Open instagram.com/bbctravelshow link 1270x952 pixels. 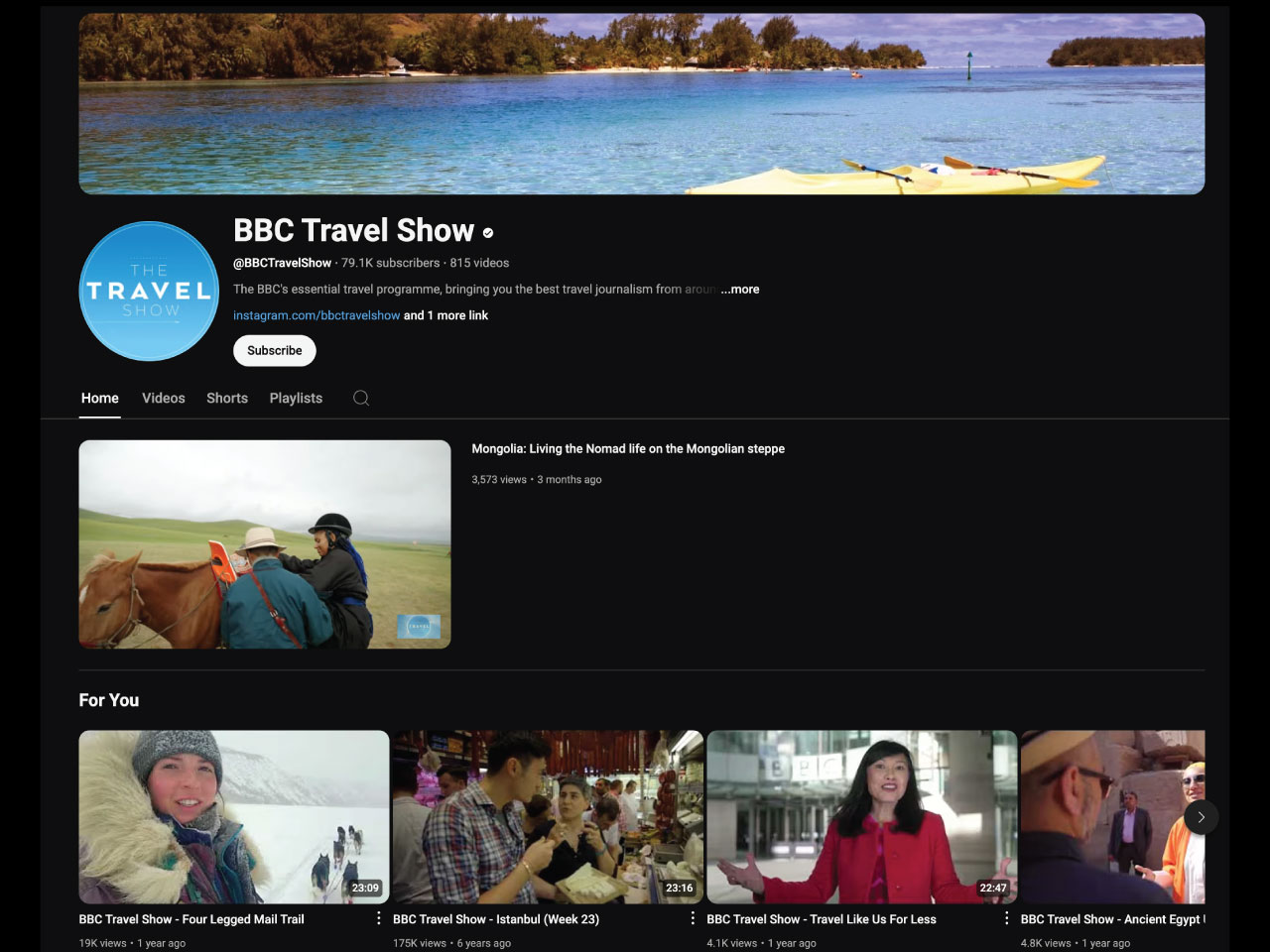click(317, 315)
